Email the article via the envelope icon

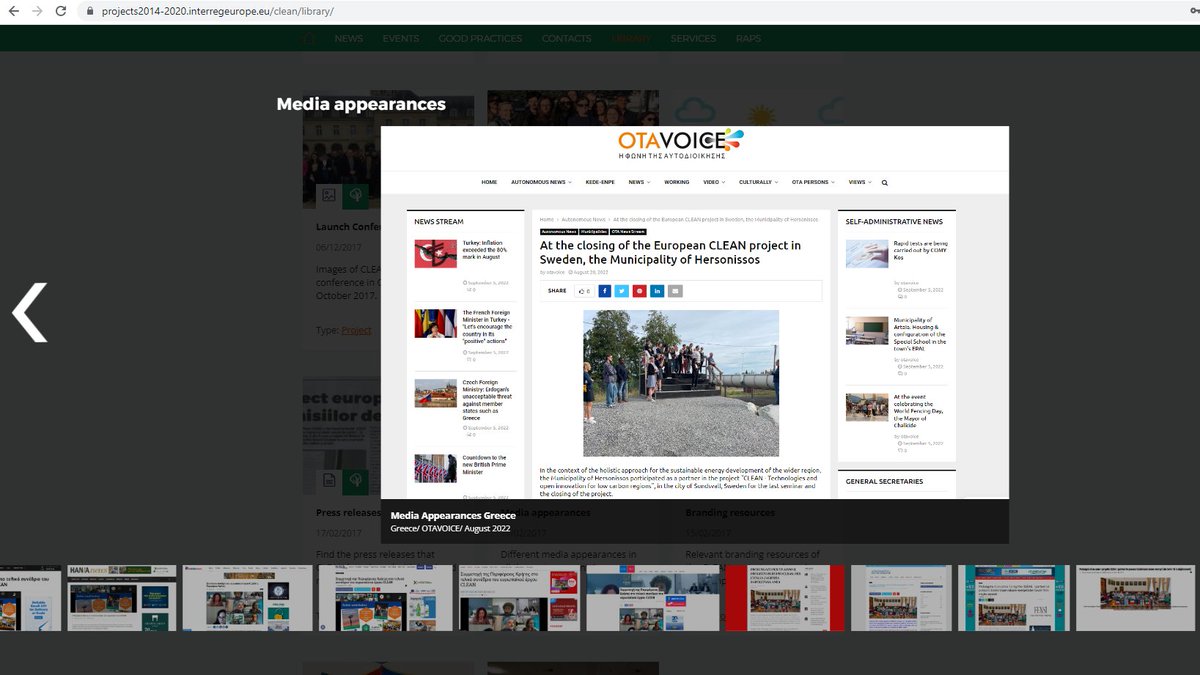tap(675, 291)
